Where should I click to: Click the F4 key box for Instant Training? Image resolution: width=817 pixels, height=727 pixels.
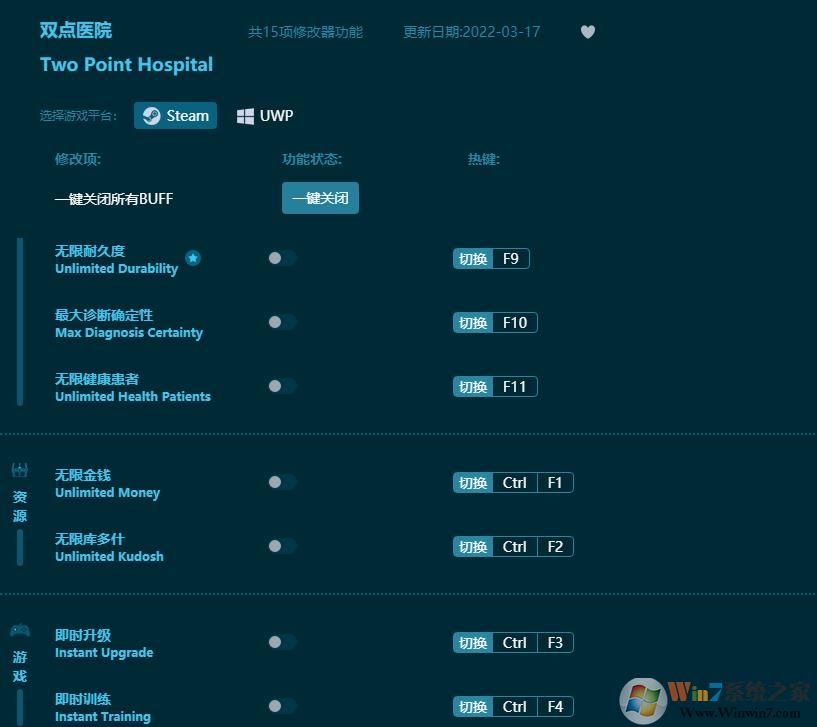click(x=555, y=707)
